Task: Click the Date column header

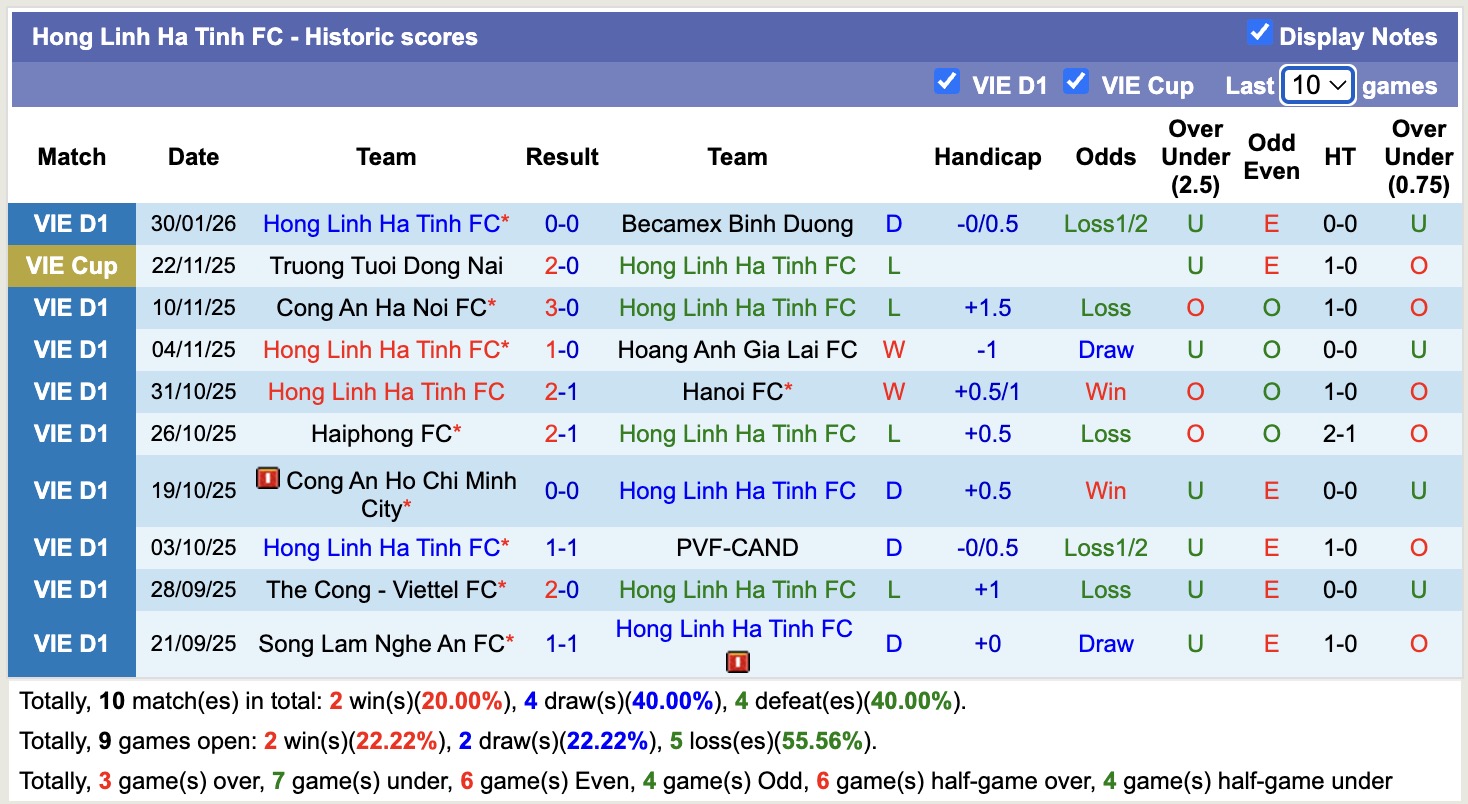Action: pos(193,157)
